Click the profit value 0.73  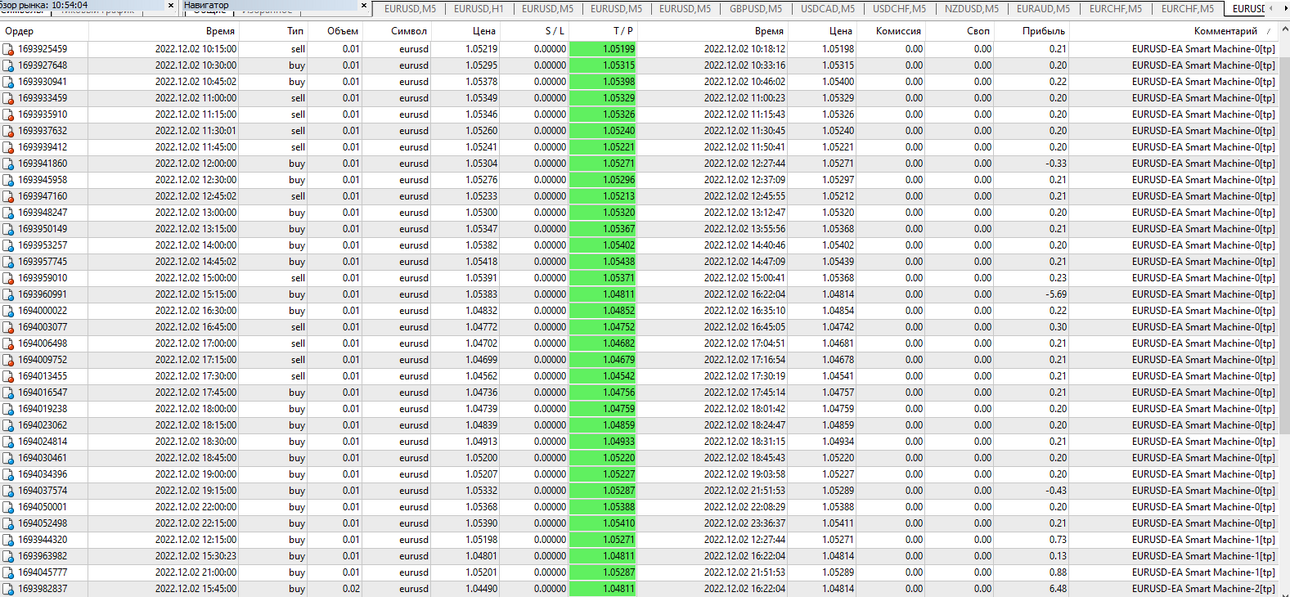[1057, 540]
